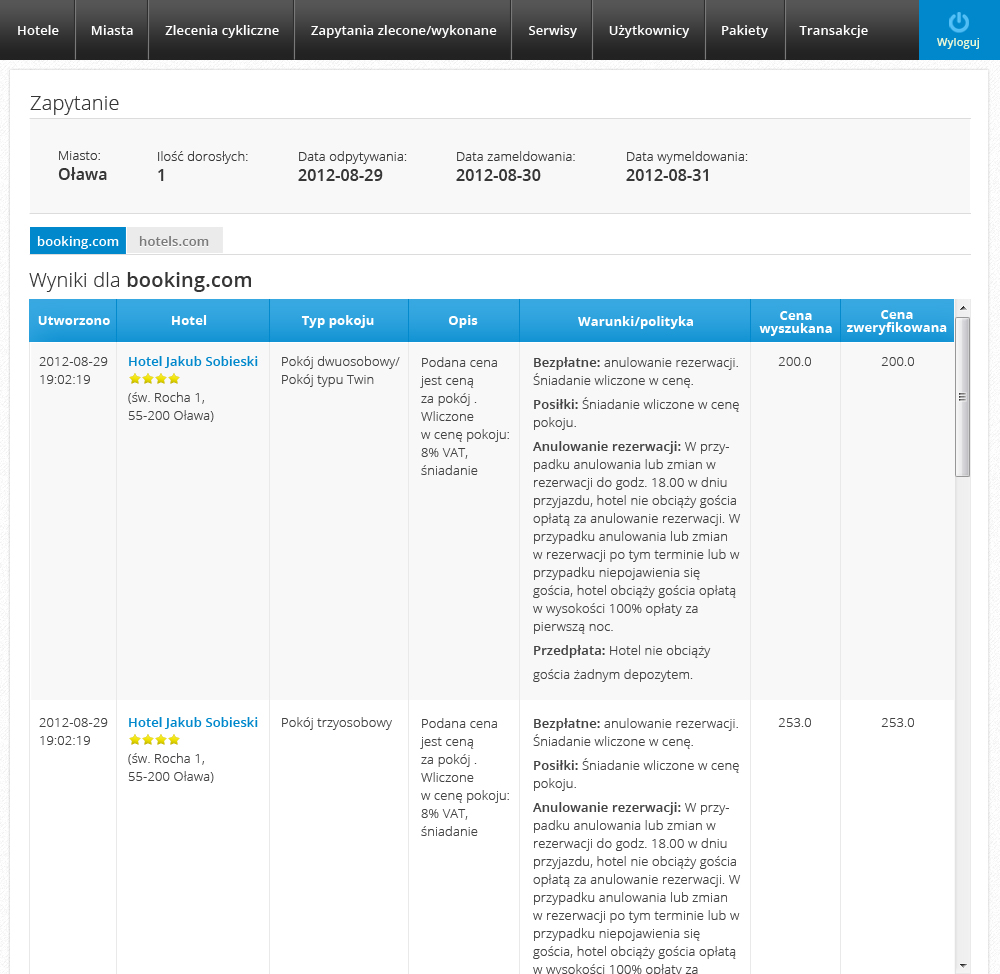Click the Wyloguj power icon

point(959,23)
